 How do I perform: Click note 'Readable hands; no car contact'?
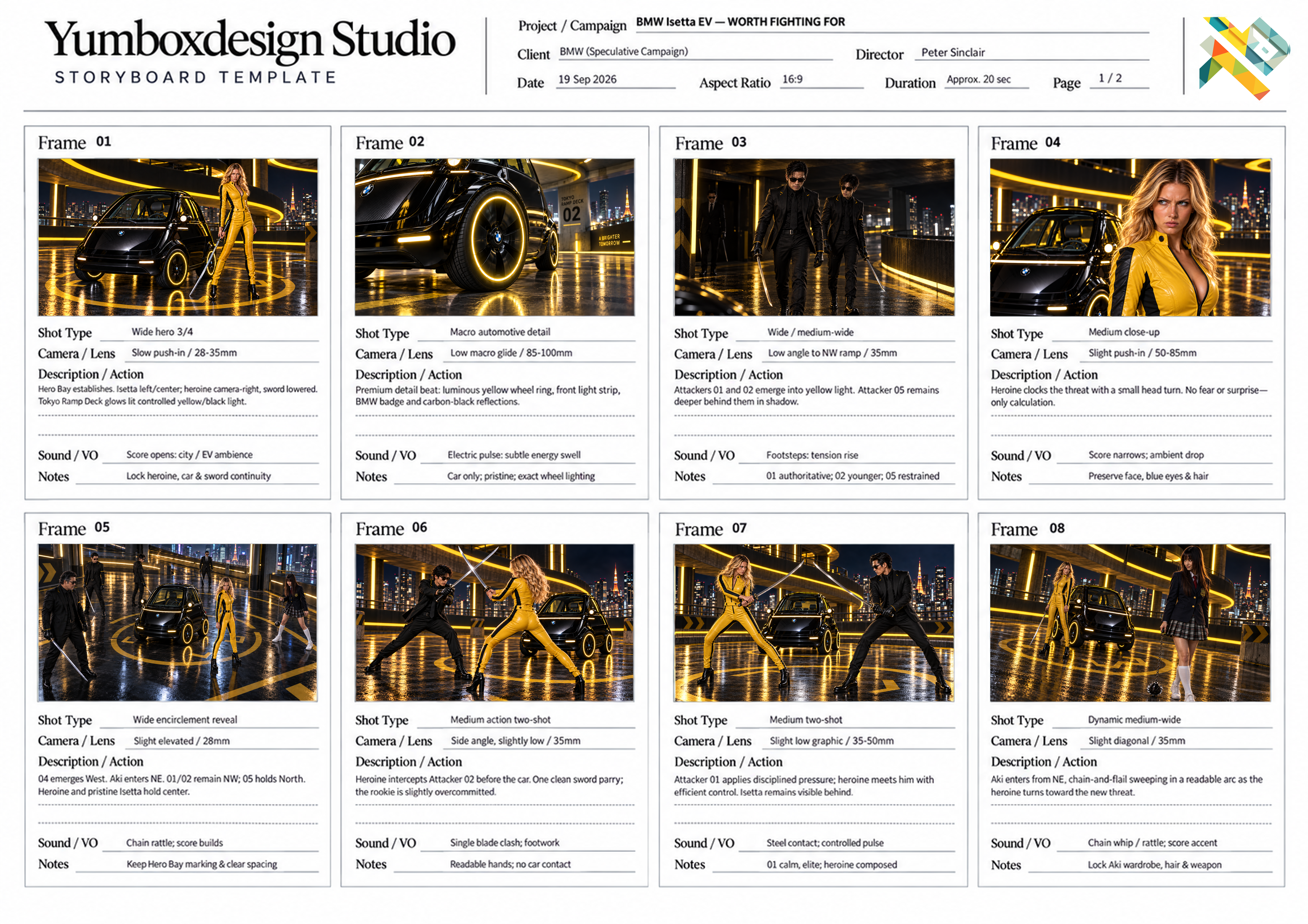tap(510, 864)
